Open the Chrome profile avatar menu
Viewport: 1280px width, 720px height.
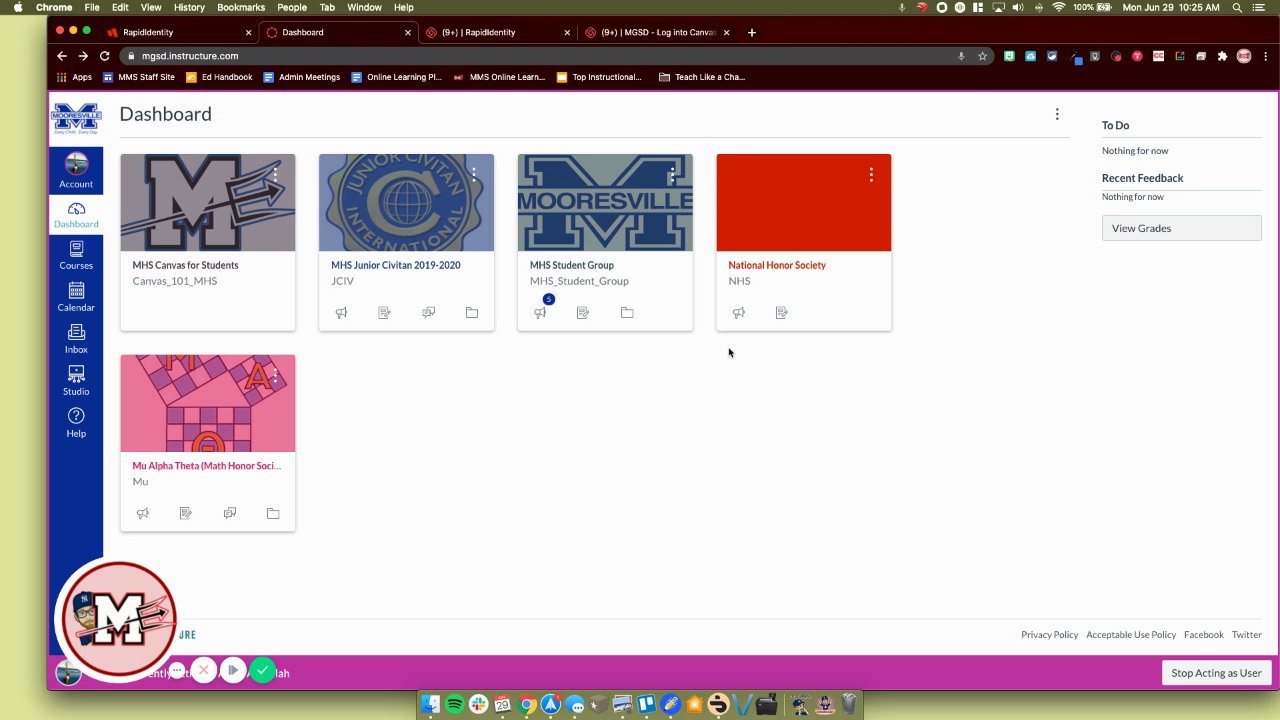pyautogui.click(x=1244, y=56)
